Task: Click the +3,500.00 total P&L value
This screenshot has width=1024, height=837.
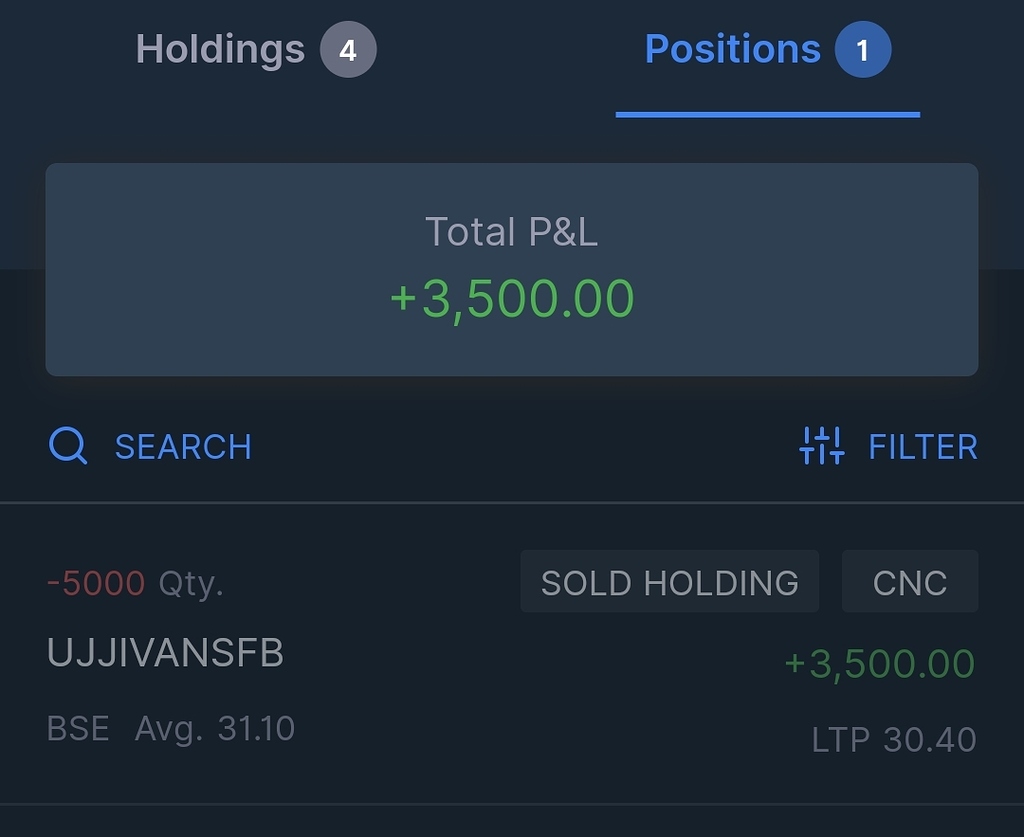Action: (512, 299)
